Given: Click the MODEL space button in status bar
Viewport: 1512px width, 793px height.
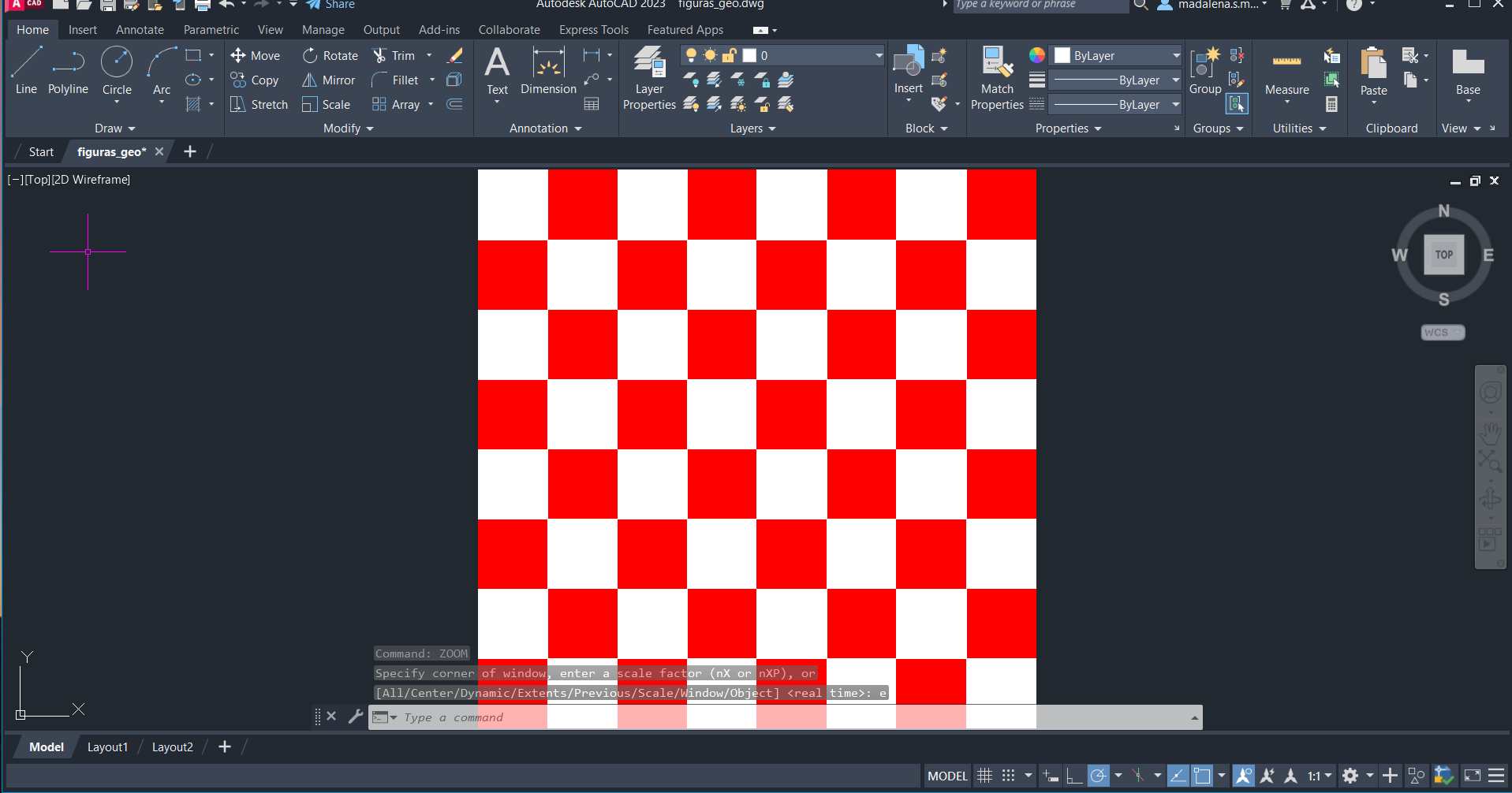Looking at the screenshot, I should (x=947, y=776).
